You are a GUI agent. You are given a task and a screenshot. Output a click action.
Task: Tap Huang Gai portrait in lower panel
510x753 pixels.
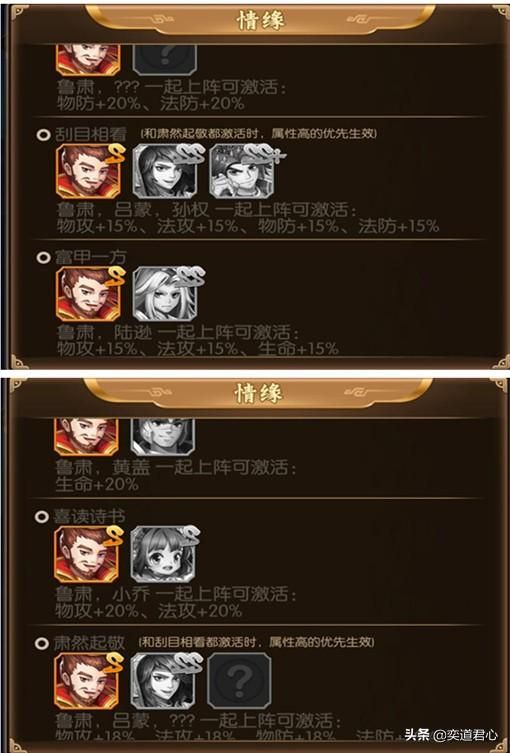163,437
